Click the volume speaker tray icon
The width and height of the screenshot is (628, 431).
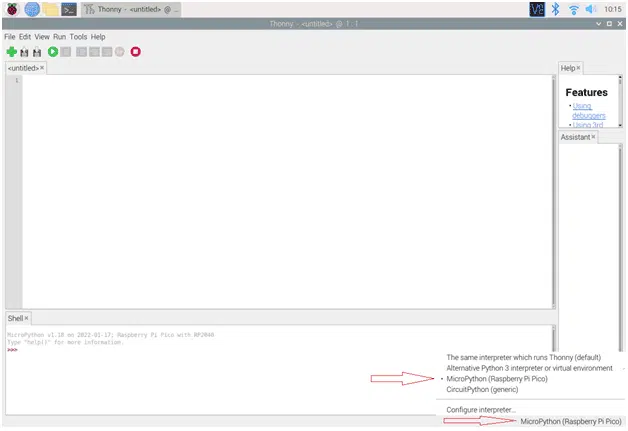[x=591, y=9]
